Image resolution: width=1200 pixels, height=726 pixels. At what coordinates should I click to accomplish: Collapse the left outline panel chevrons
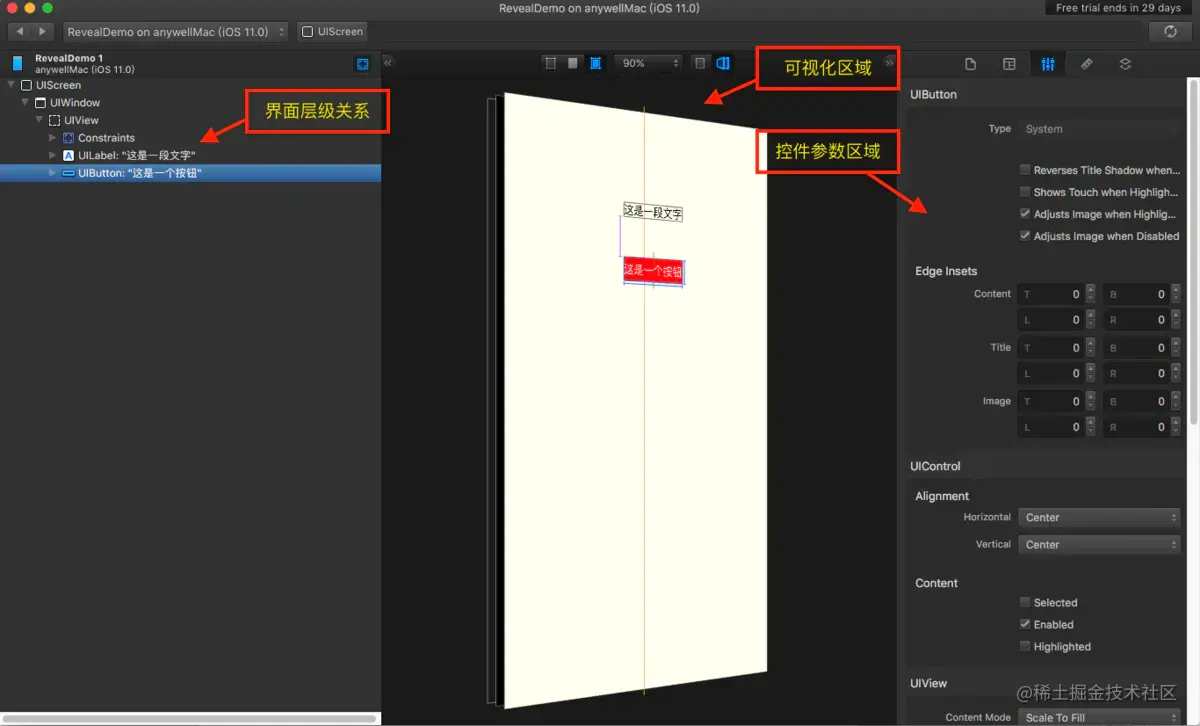pyautogui.click(x=389, y=62)
